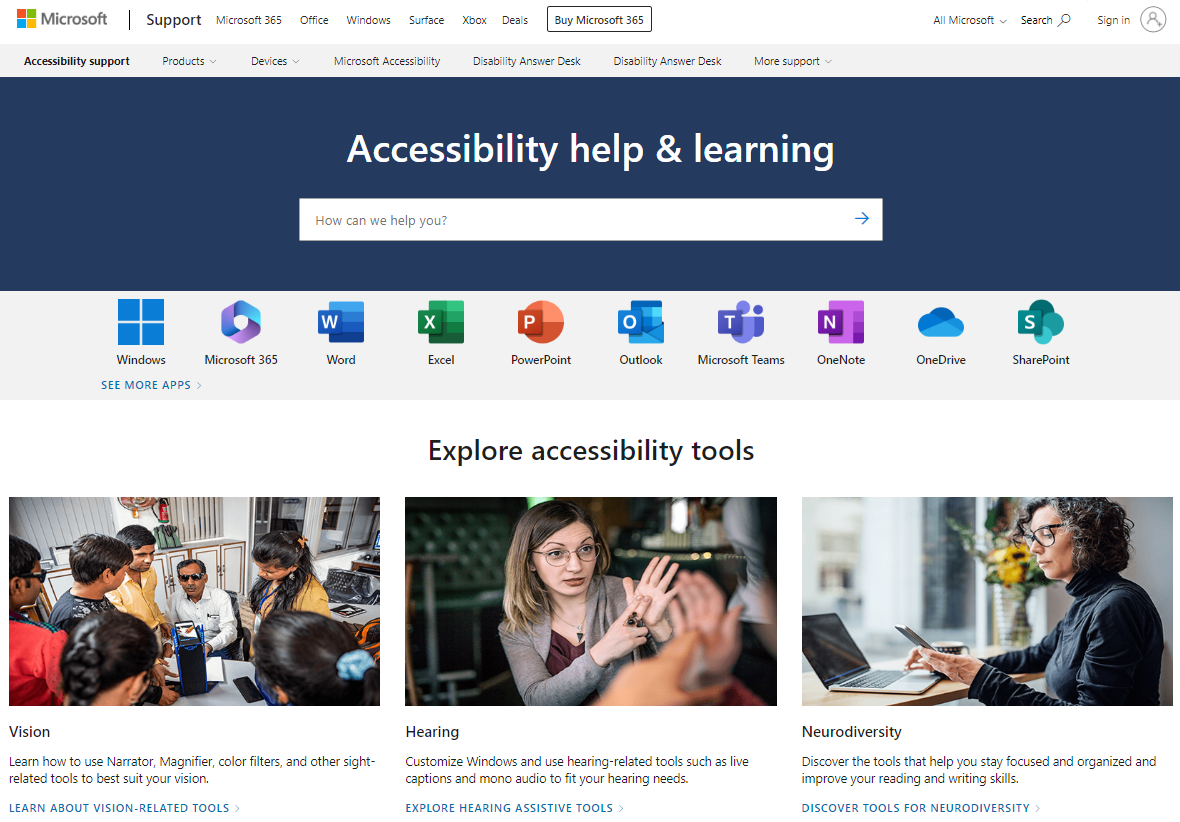1180x822 pixels.
Task: Open the More support dropdown
Action: (x=792, y=61)
